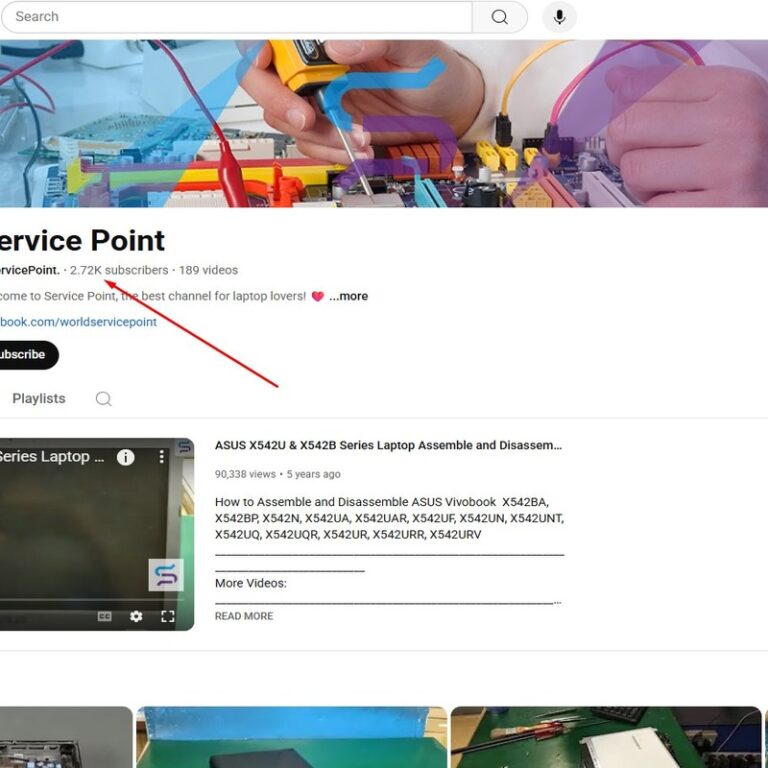Click the channel watermark logo in video

(x=165, y=575)
